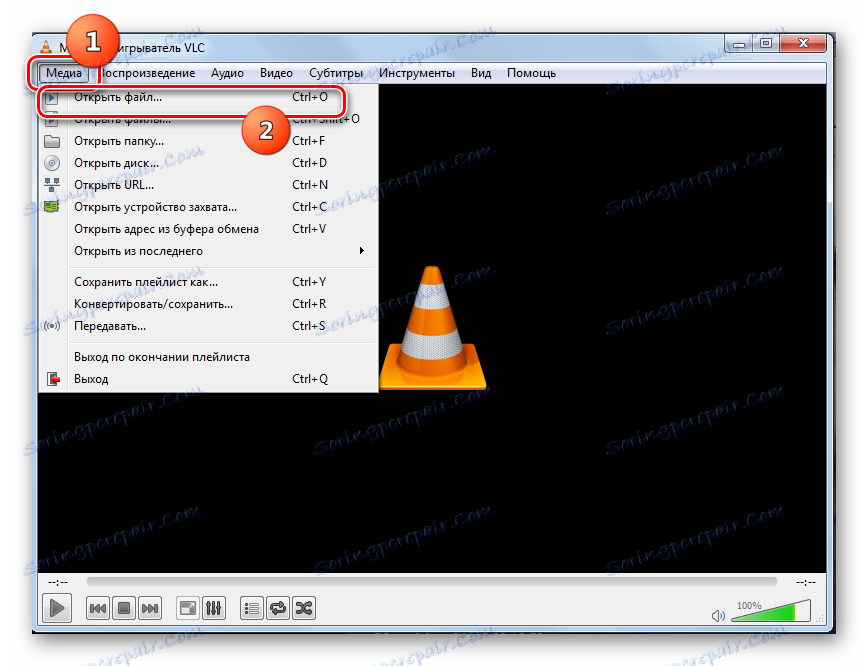
Task: Toggle fullscreen video button
Action: (x=188, y=609)
